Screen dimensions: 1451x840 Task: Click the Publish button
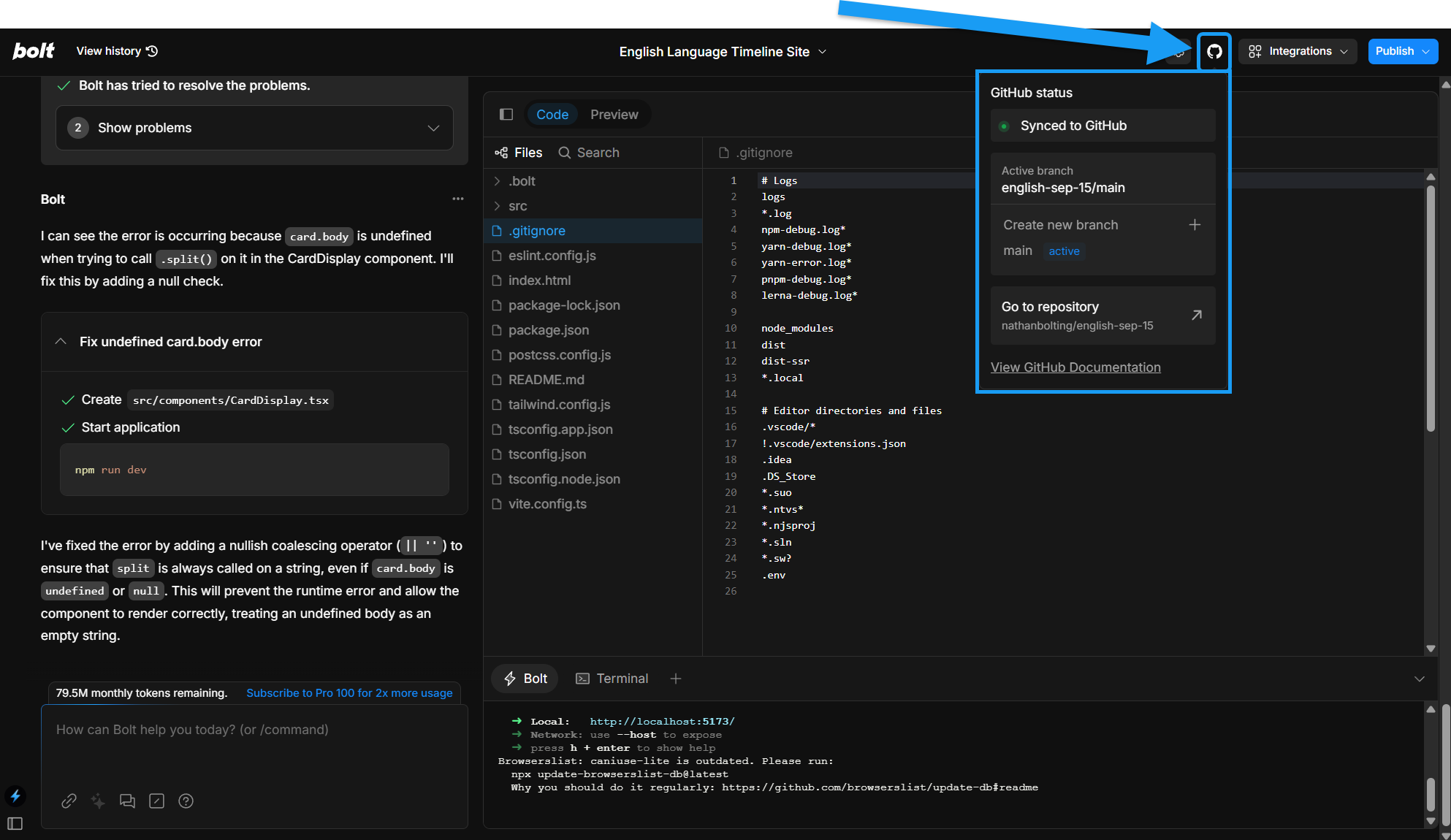tap(1402, 51)
